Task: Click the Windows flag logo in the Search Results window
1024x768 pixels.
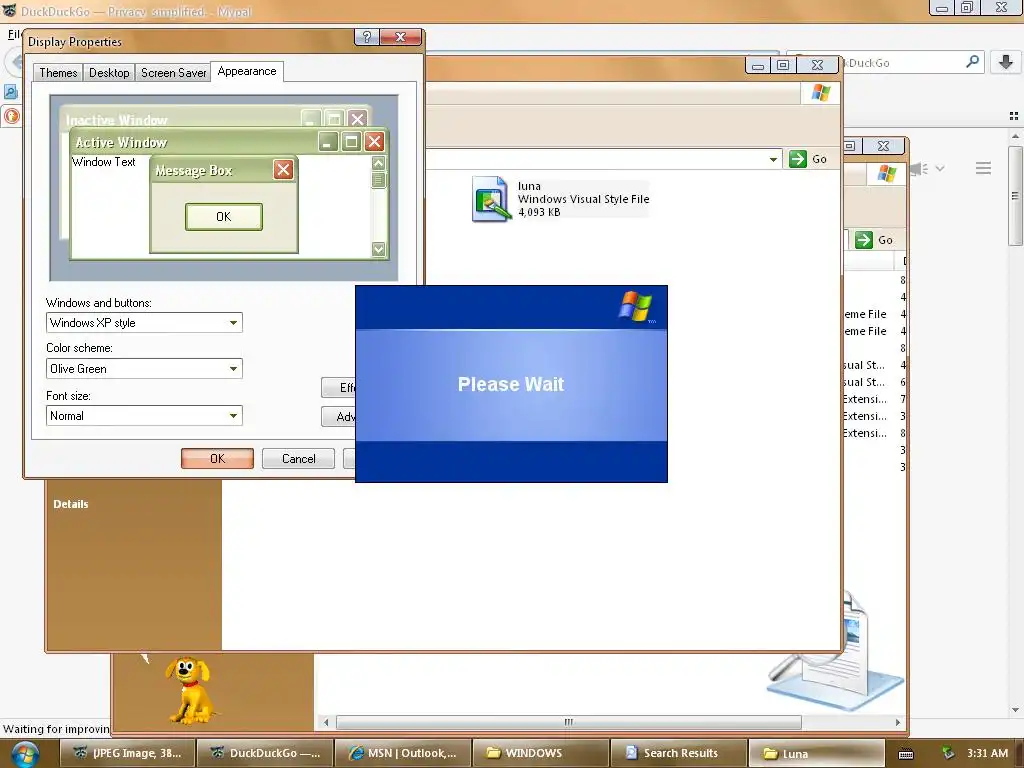Action: [887, 174]
